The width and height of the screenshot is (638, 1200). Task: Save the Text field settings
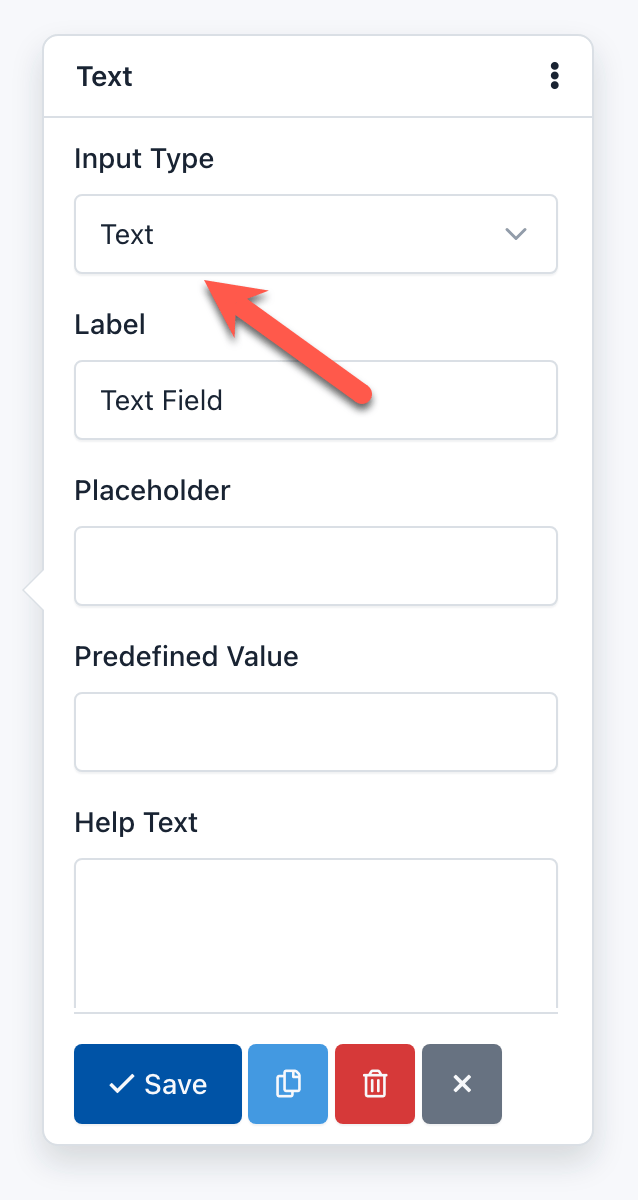(x=157, y=1083)
